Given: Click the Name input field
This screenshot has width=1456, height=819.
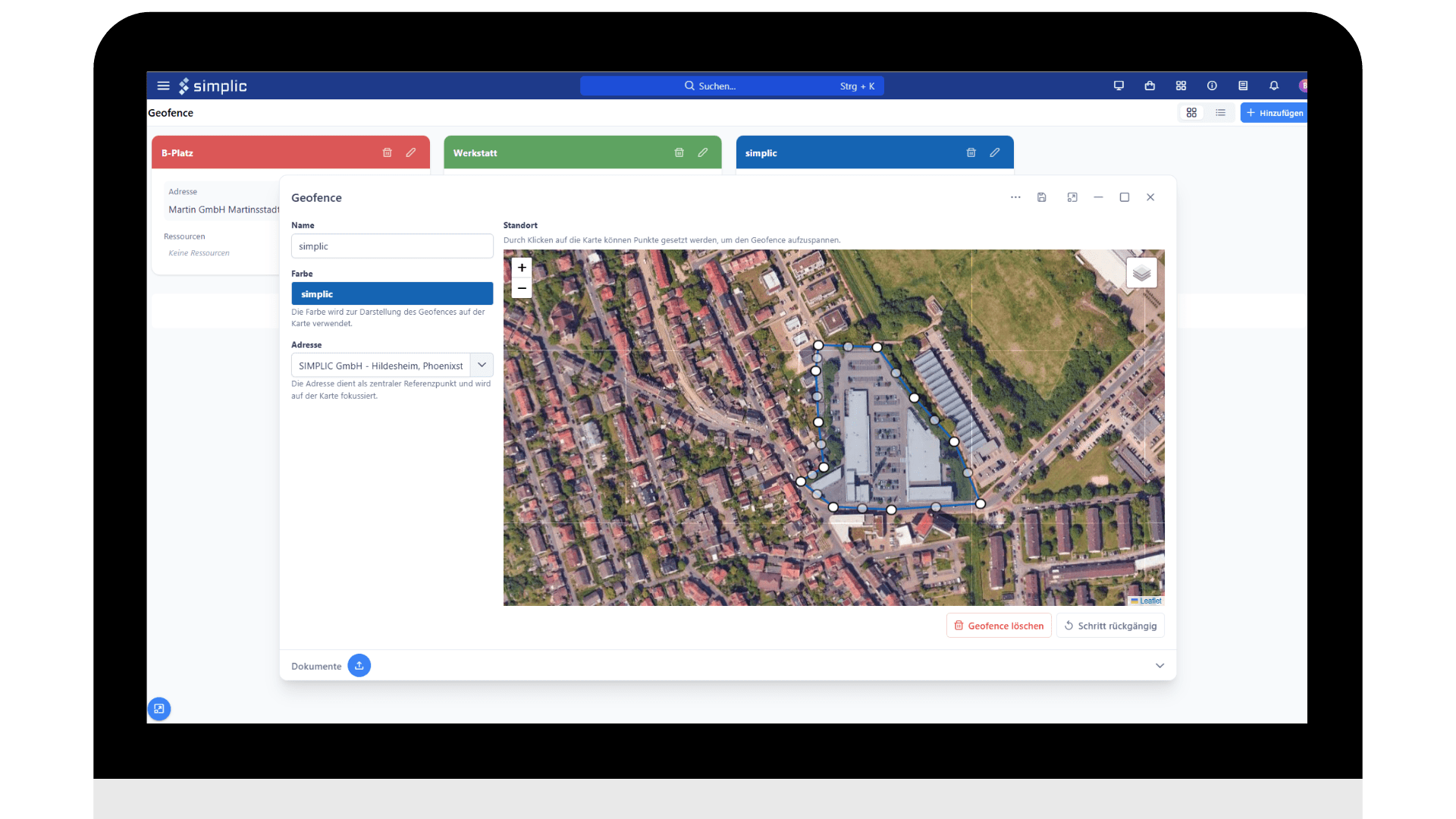Looking at the screenshot, I should point(392,246).
